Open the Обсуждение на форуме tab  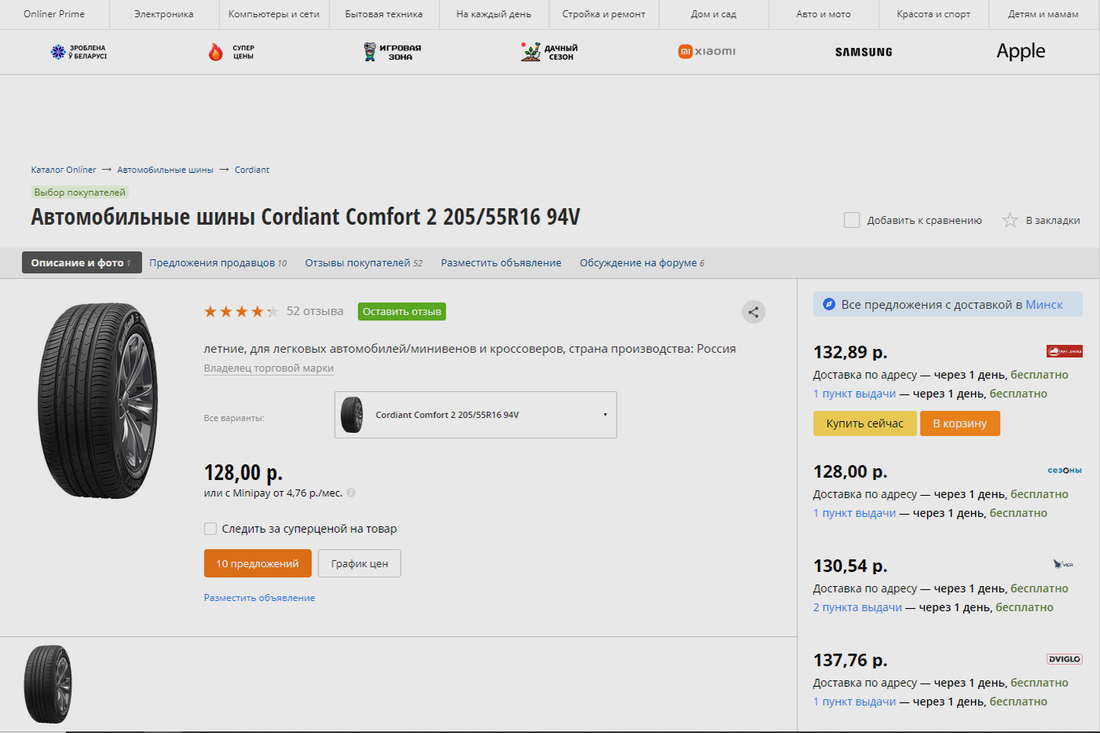(x=642, y=262)
